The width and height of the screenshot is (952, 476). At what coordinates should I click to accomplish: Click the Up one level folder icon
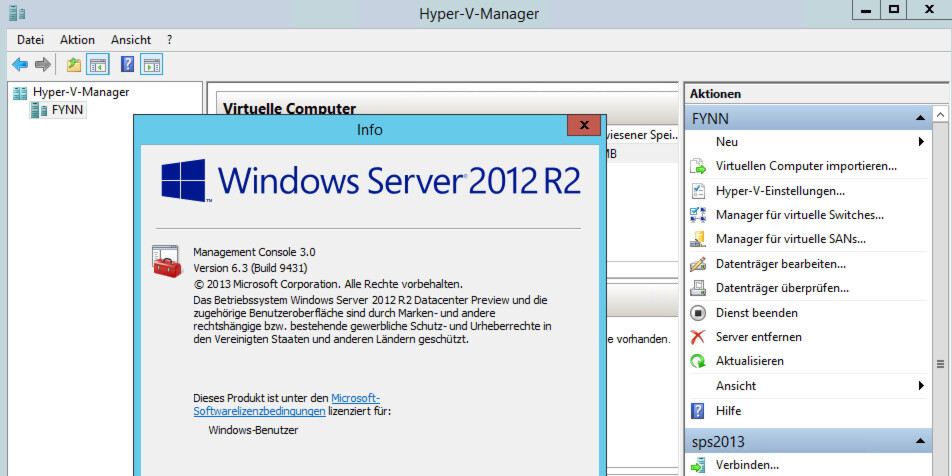coord(74,64)
